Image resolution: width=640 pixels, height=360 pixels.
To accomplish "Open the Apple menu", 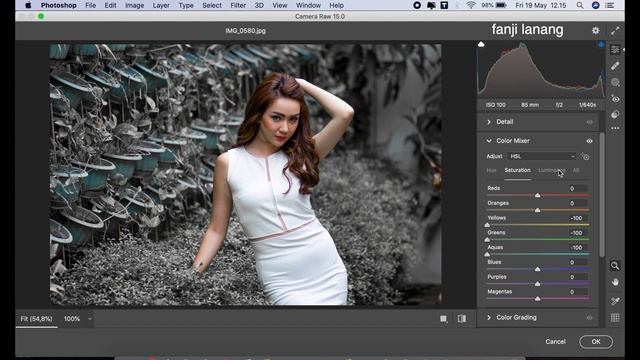I will [28, 5].
